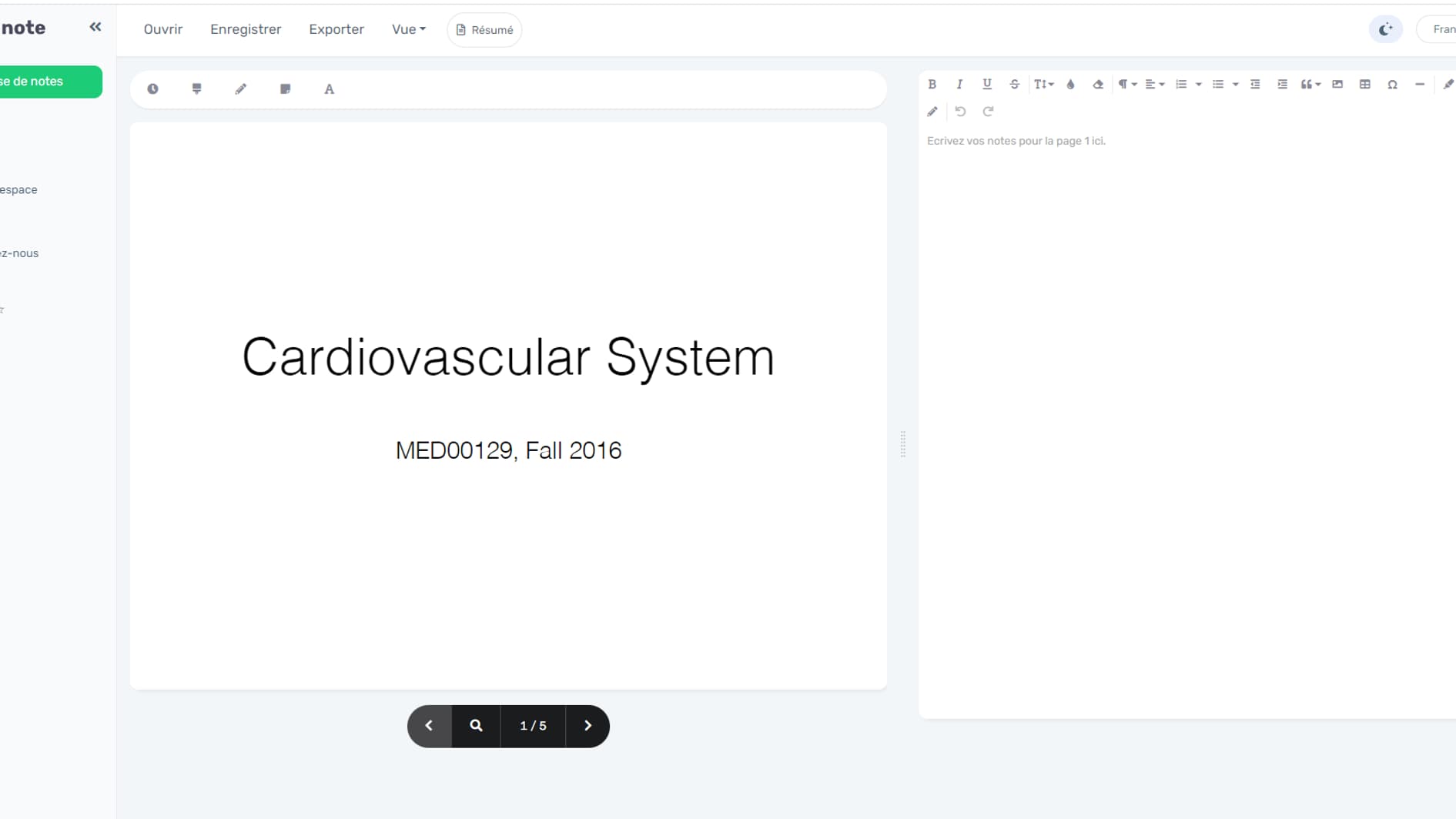Viewport: 1456px width, 819px height.
Task: Toggle italic formatting in notes
Action: (959, 85)
